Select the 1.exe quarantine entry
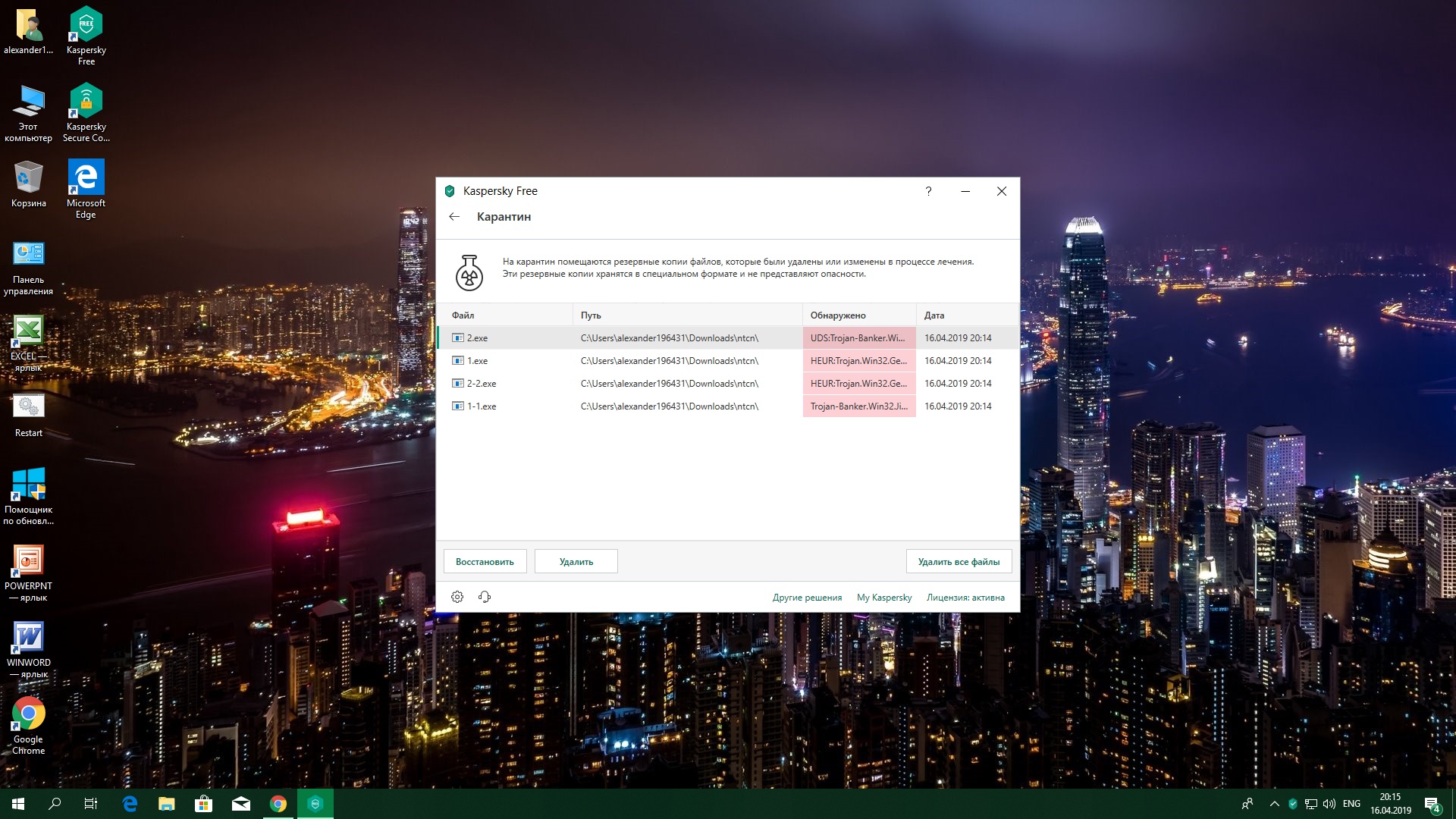1456x819 pixels. pyautogui.click(x=478, y=361)
